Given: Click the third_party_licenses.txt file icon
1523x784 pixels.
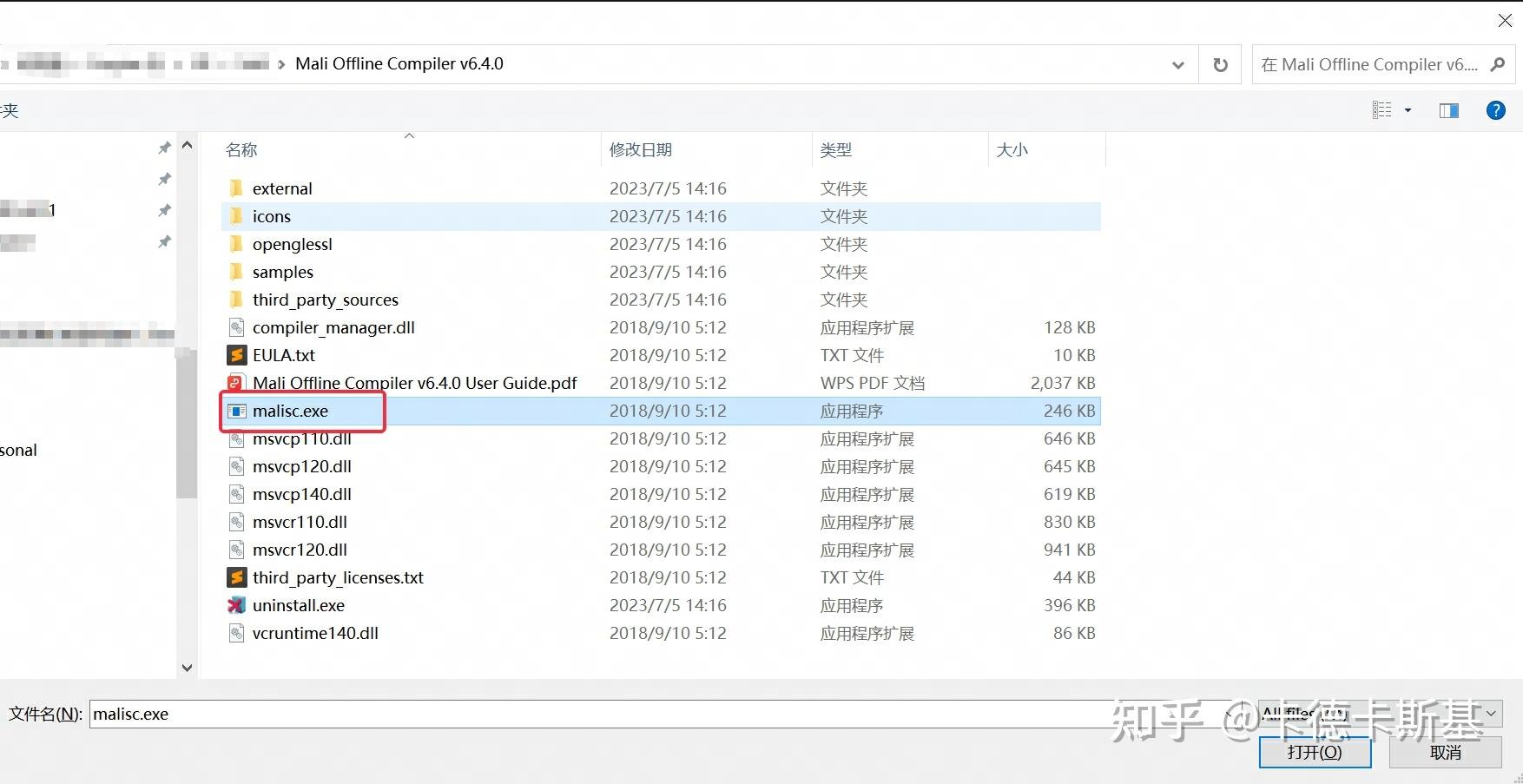Looking at the screenshot, I should tap(236, 577).
